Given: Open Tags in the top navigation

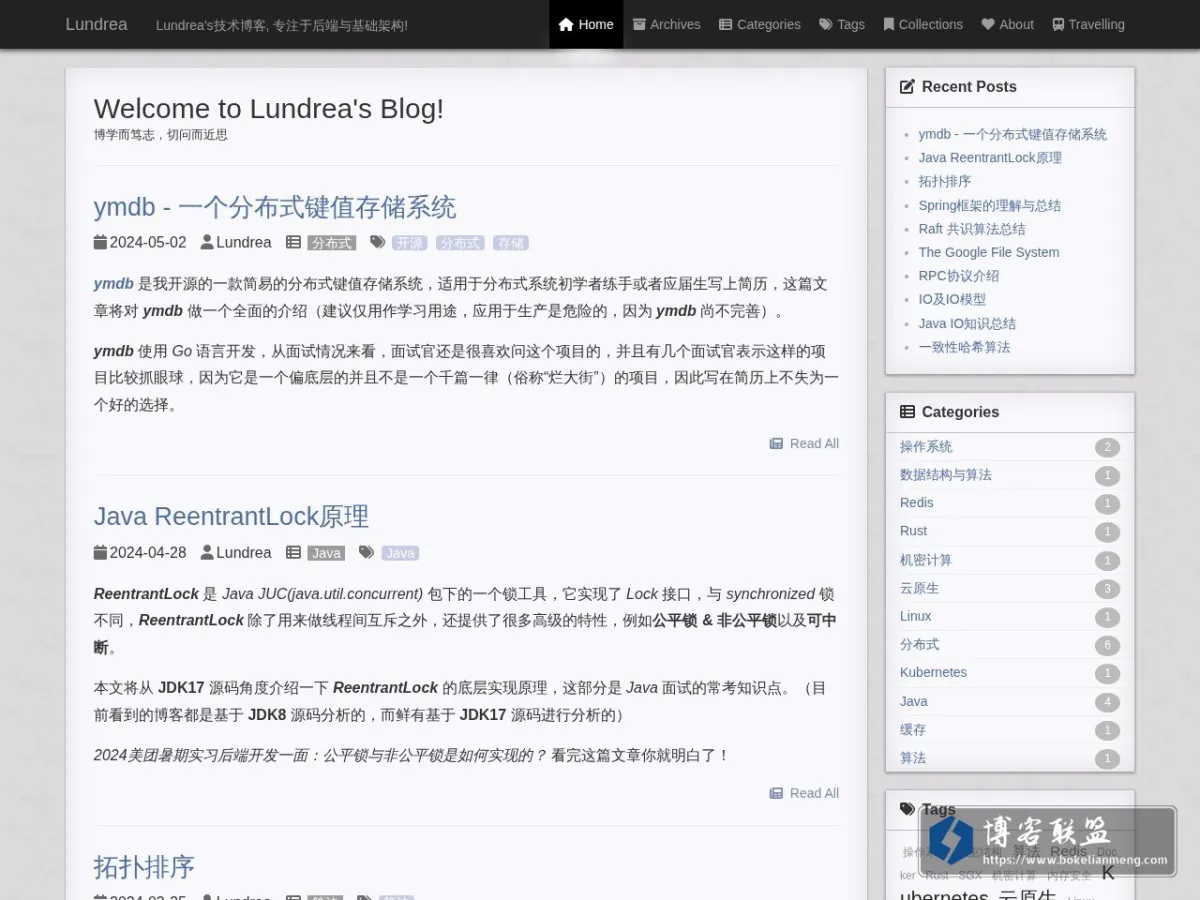Looking at the screenshot, I should point(842,24).
